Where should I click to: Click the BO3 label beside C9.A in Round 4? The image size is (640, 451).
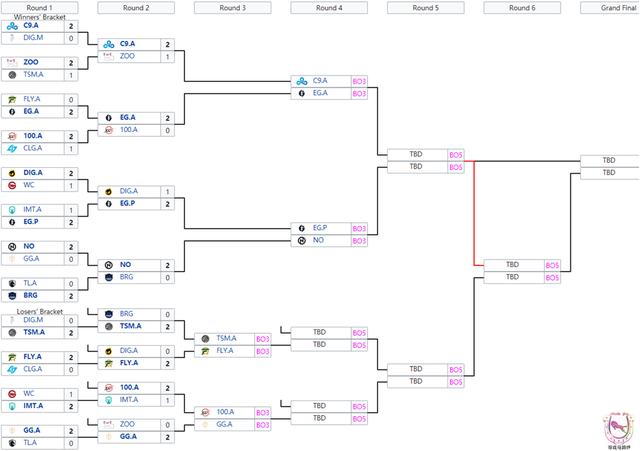(359, 81)
